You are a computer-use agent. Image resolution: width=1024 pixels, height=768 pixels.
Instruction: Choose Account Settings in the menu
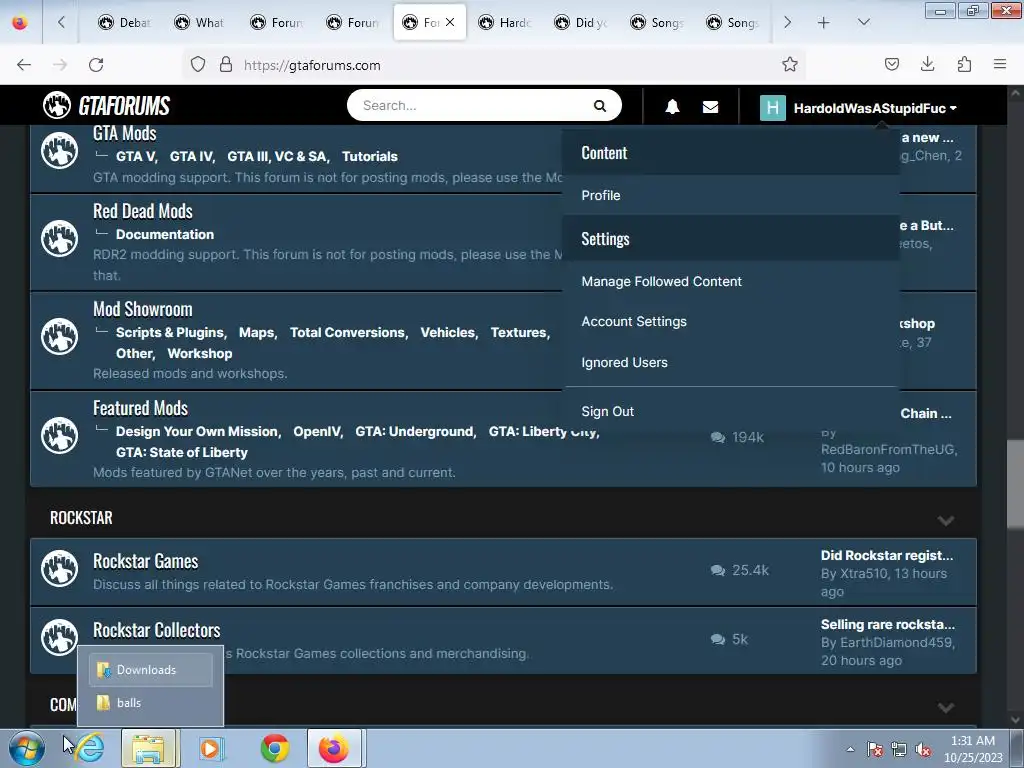634,321
